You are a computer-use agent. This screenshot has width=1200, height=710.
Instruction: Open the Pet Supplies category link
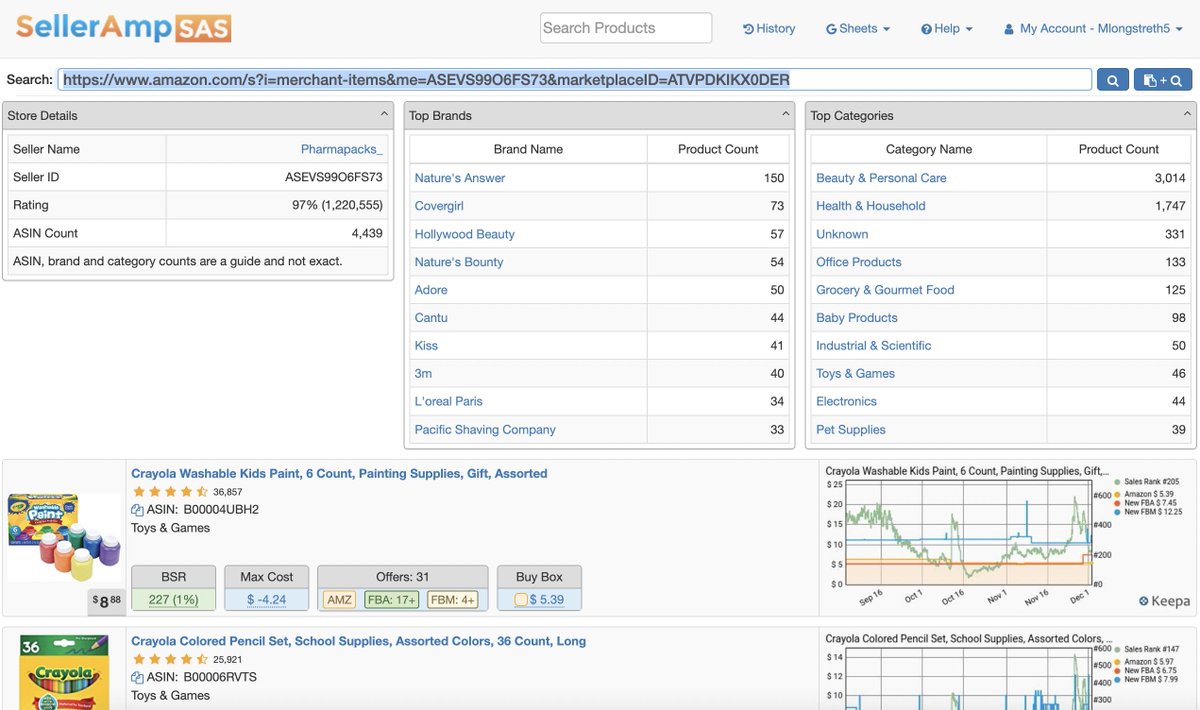851,430
